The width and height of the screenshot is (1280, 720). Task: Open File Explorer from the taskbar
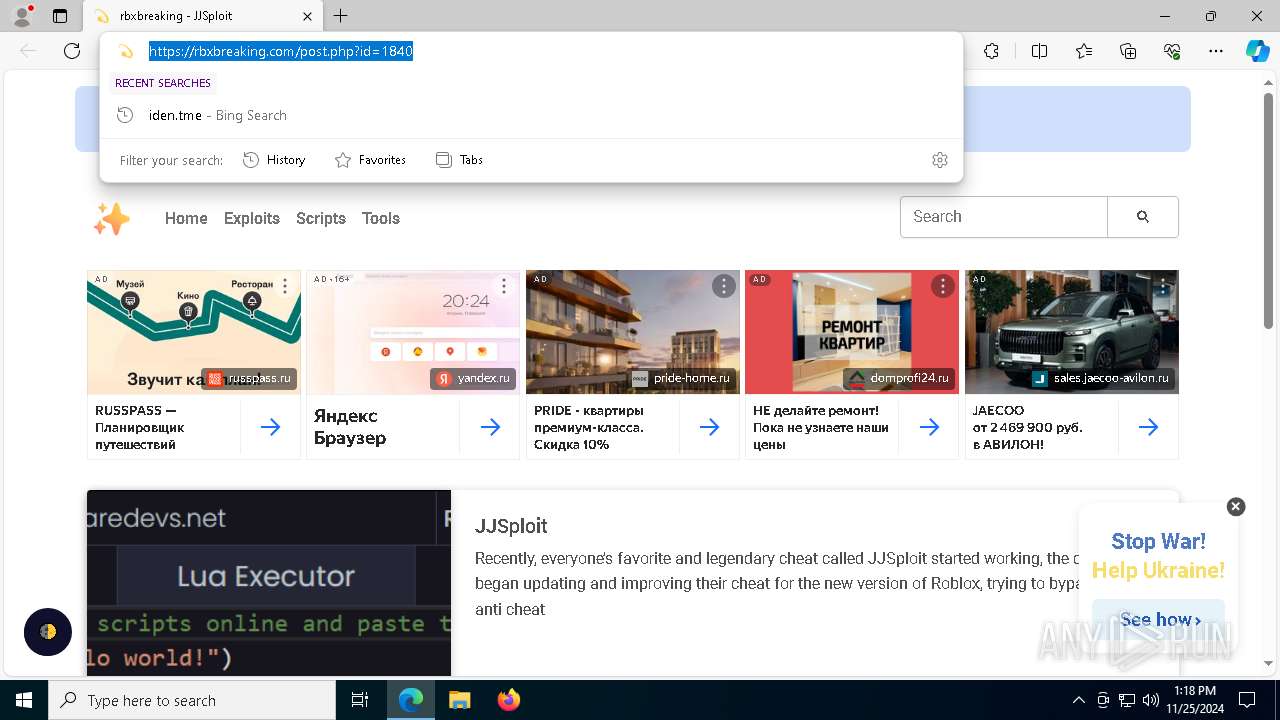coord(459,700)
